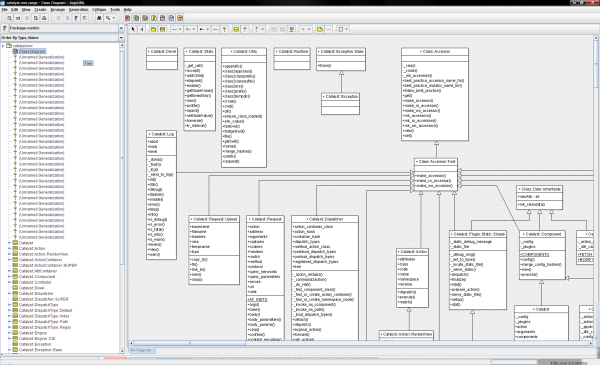This screenshot has height=365, width=600.
Task: Pick the Comment link line tool
Action: pyautogui.click(x=329, y=29)
